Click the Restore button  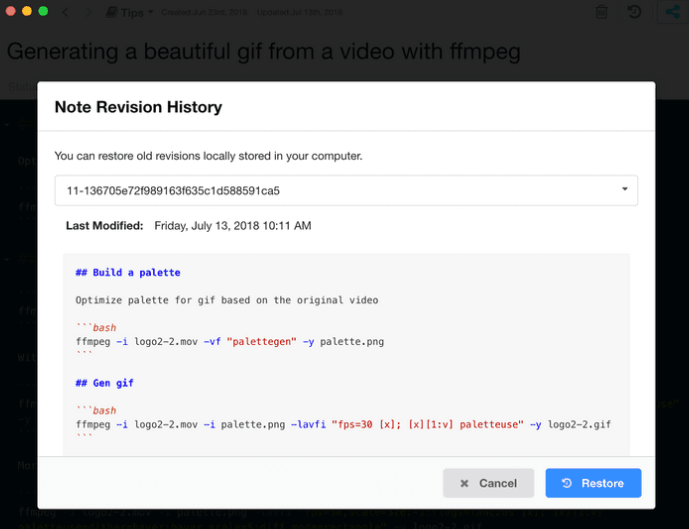593,483
